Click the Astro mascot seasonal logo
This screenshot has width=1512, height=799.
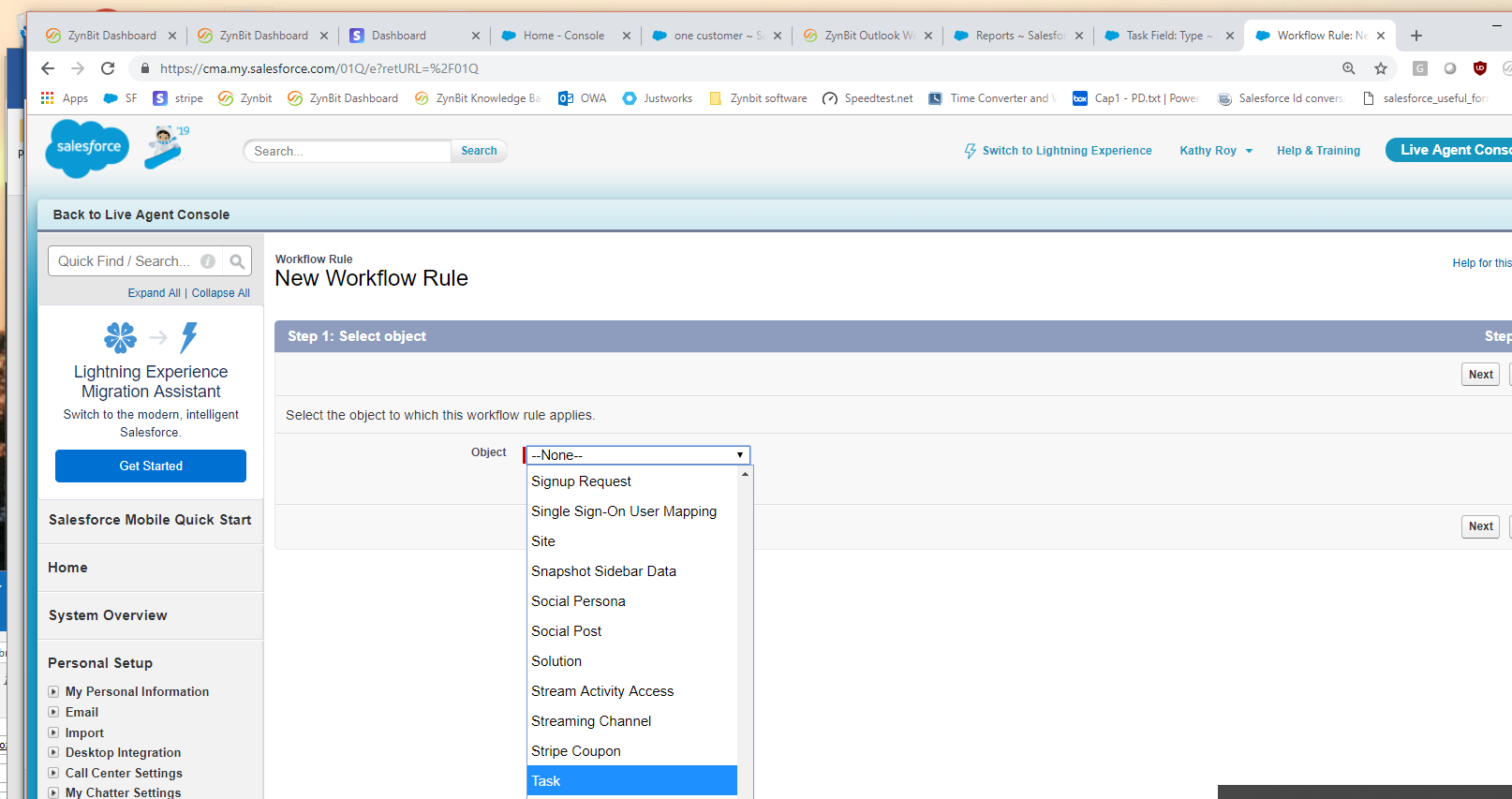point(166,147)
